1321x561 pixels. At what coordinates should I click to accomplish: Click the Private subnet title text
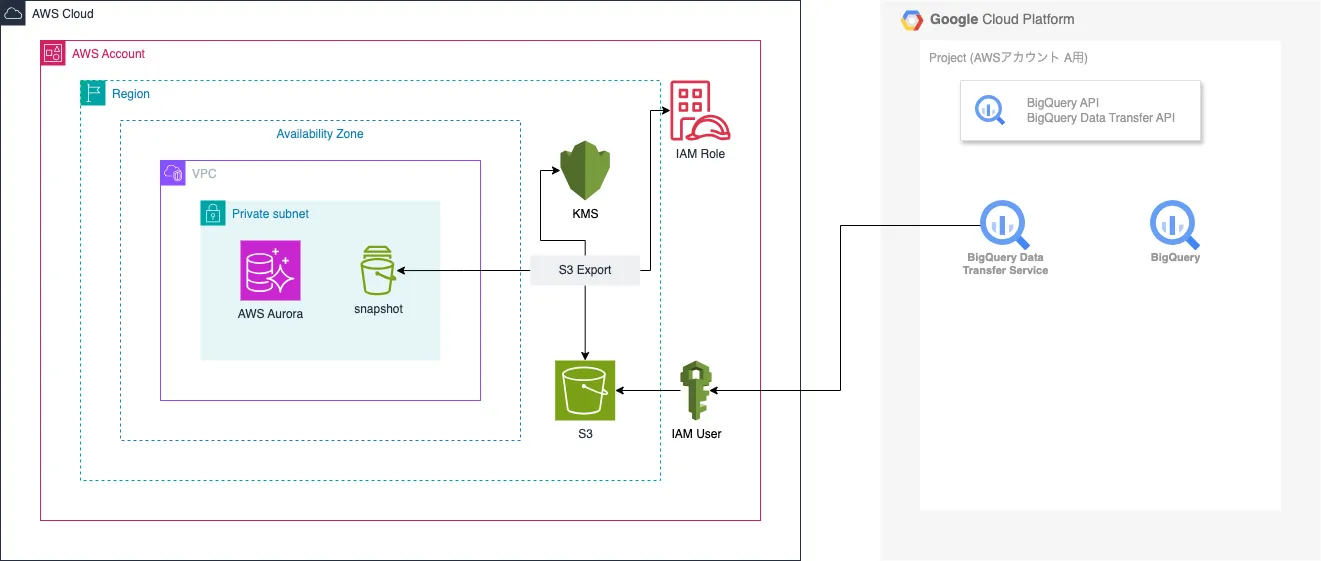270,214
